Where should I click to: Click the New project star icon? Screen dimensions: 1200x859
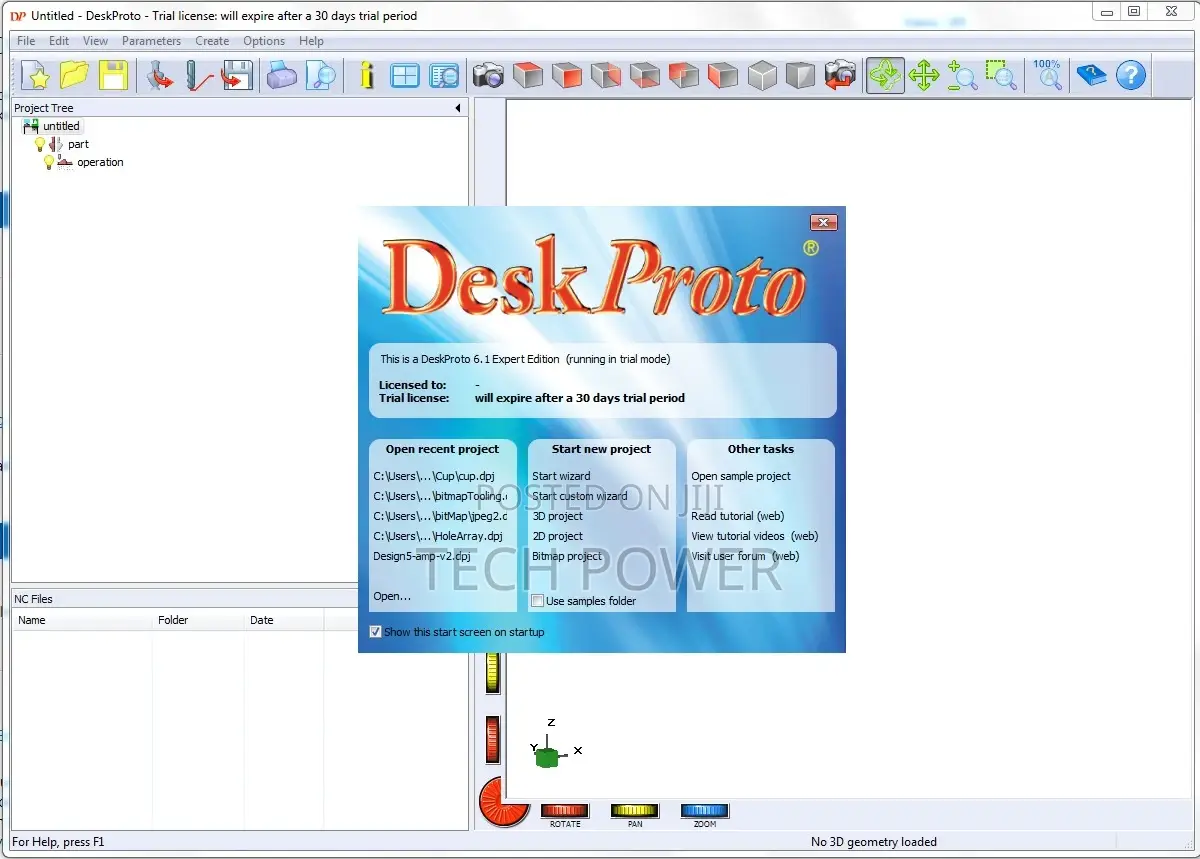click(x=37, y=75)
